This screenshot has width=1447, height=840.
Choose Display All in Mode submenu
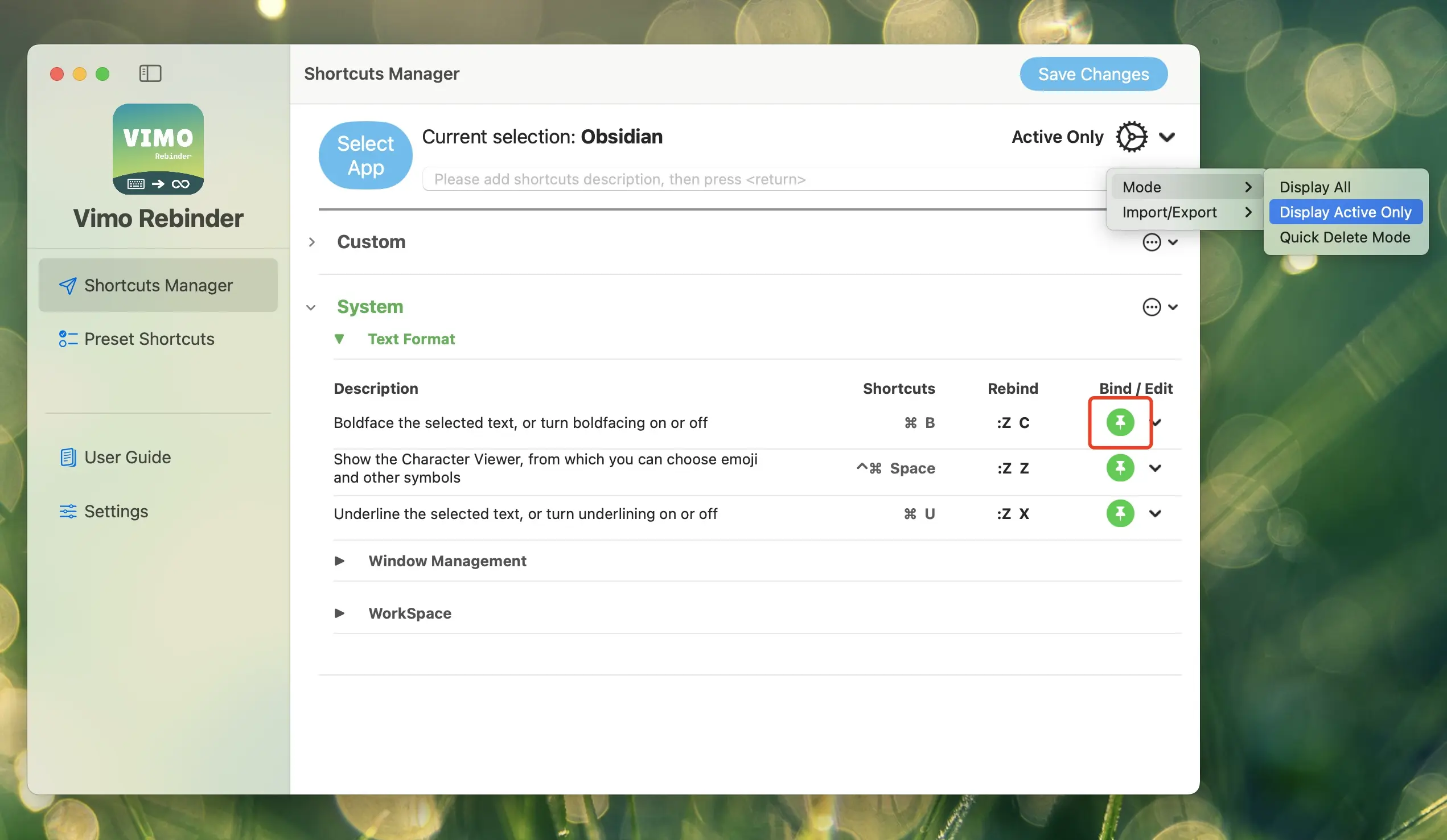(1314, 187)
